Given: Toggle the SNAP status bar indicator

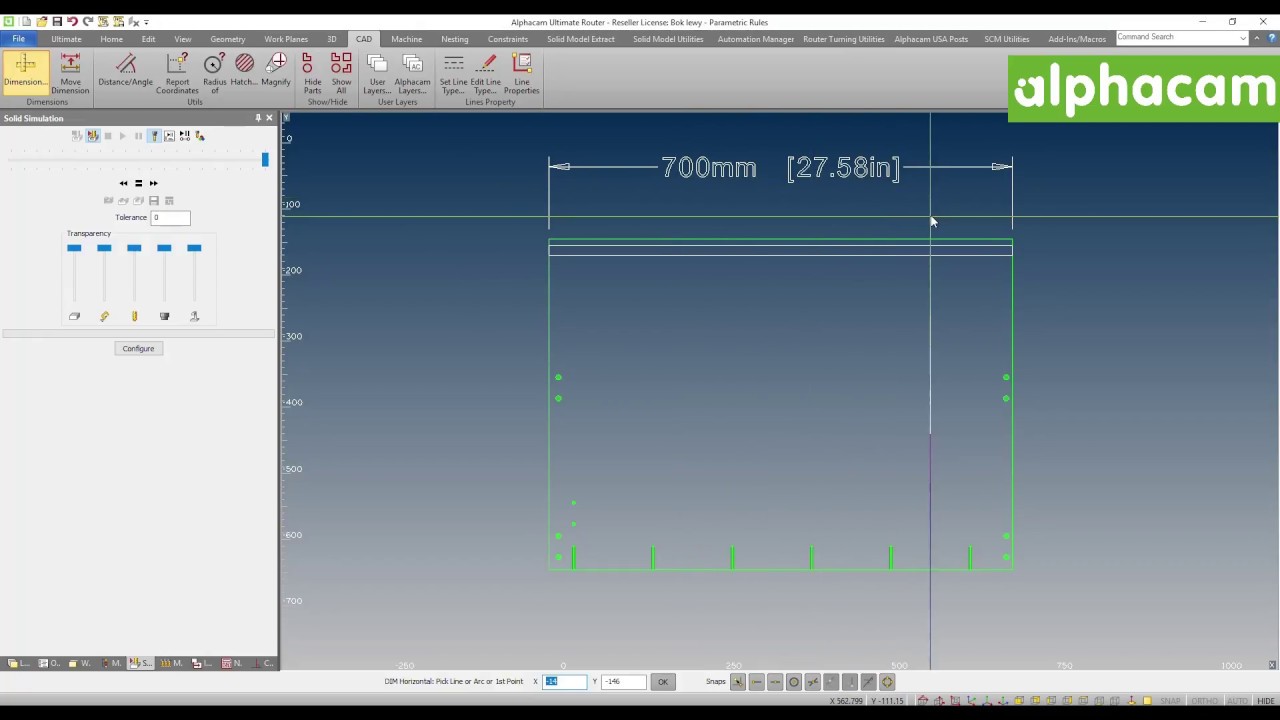Looking at the screenshot, I should (1170, 701).
